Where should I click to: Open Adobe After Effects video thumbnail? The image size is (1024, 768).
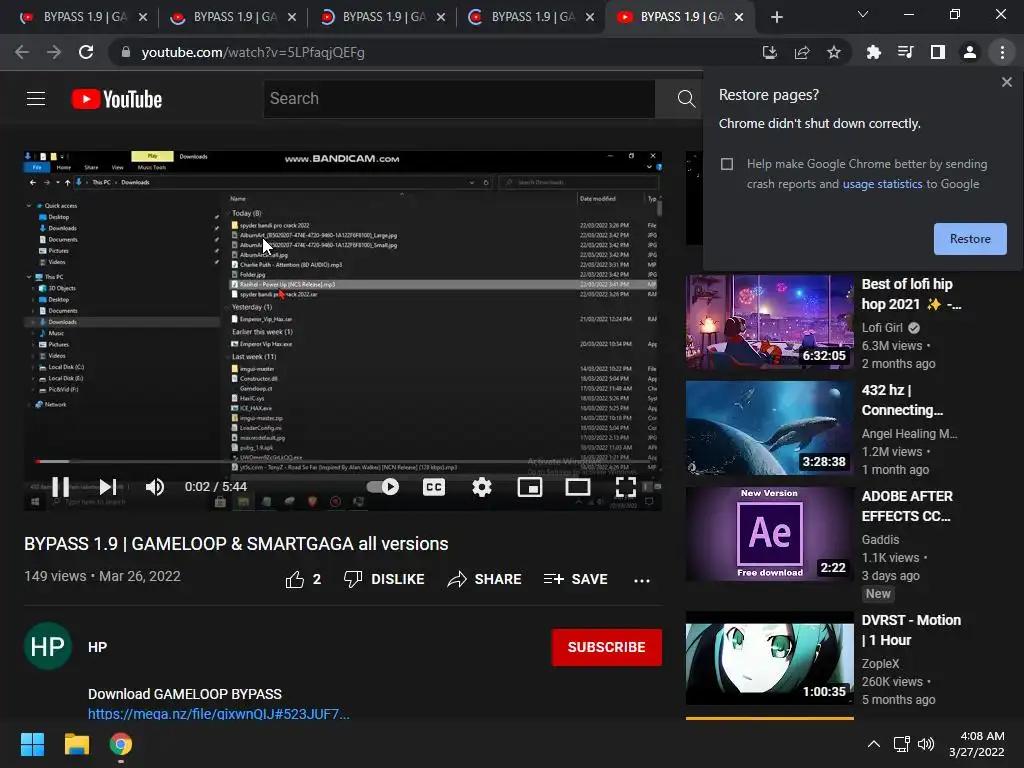pyautogui.click(x=769, y=534)
